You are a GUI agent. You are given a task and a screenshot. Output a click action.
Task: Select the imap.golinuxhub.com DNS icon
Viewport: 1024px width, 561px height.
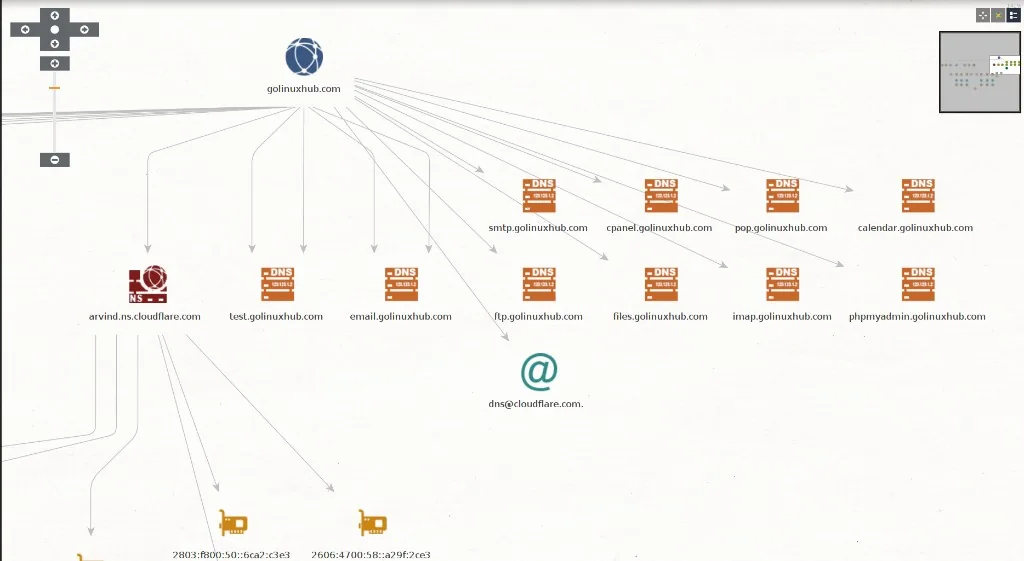pyautogui.click(x=782, y=284)
